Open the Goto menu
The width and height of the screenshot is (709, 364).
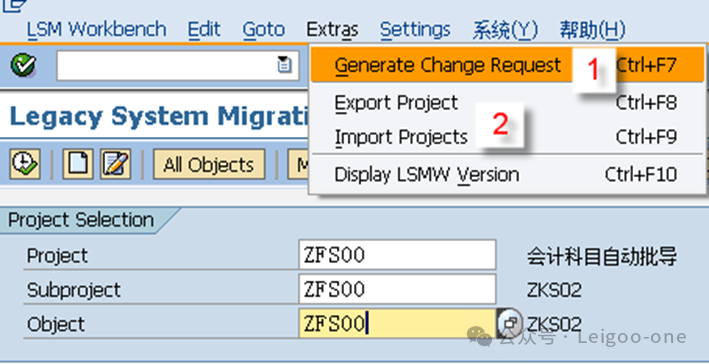[264, 30]
